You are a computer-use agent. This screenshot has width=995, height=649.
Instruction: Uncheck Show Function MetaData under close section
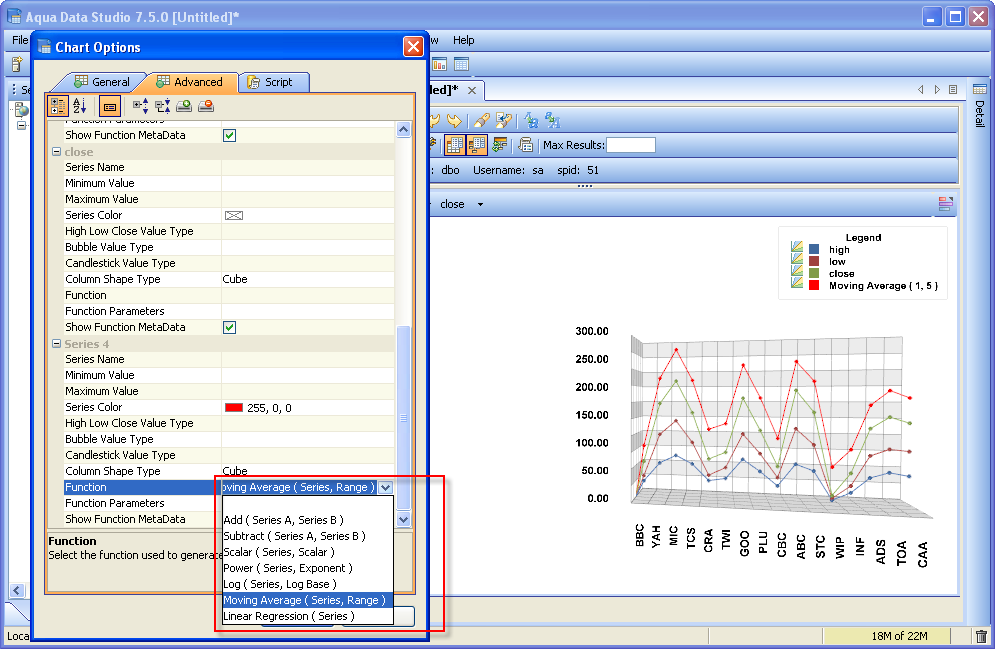click(x=230, y=327)
